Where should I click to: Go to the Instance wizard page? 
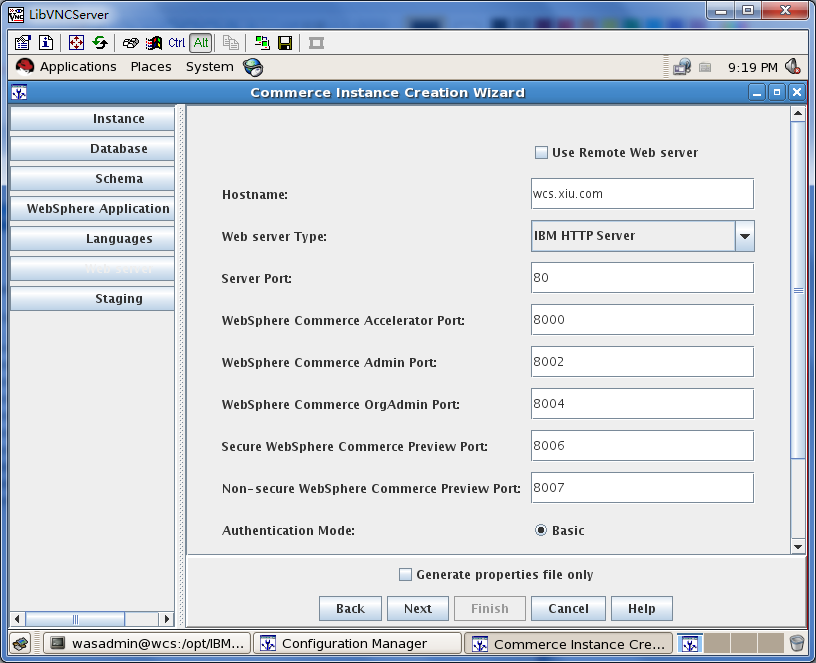pos(92,119)
